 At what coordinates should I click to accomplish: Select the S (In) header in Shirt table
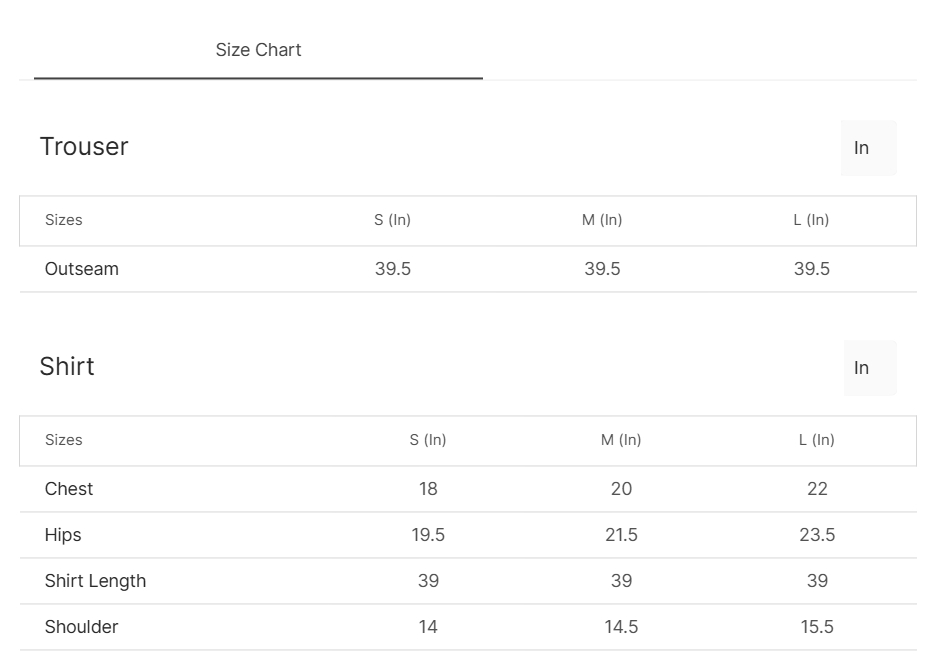pyautogui.click(x=428, y=440)
